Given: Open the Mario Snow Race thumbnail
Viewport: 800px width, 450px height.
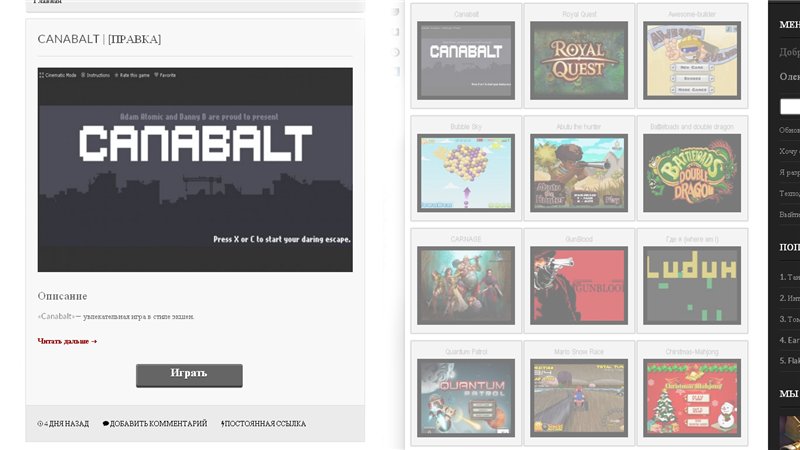Looking at the screenshot, I should pos(579,398).
